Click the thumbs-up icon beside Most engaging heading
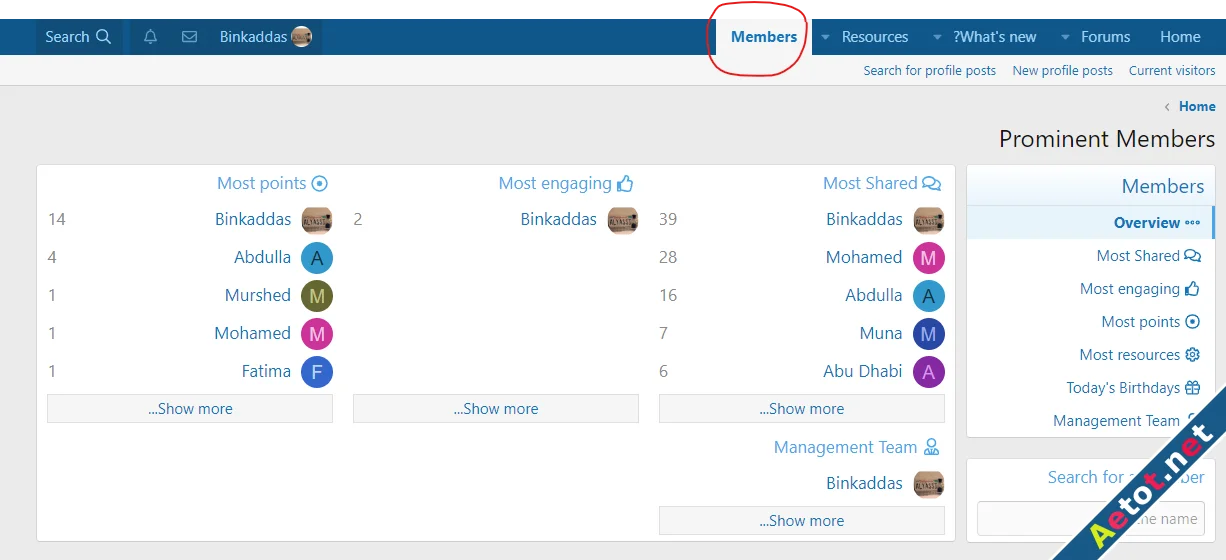The image size is (1226, 560). click(626, 183)
